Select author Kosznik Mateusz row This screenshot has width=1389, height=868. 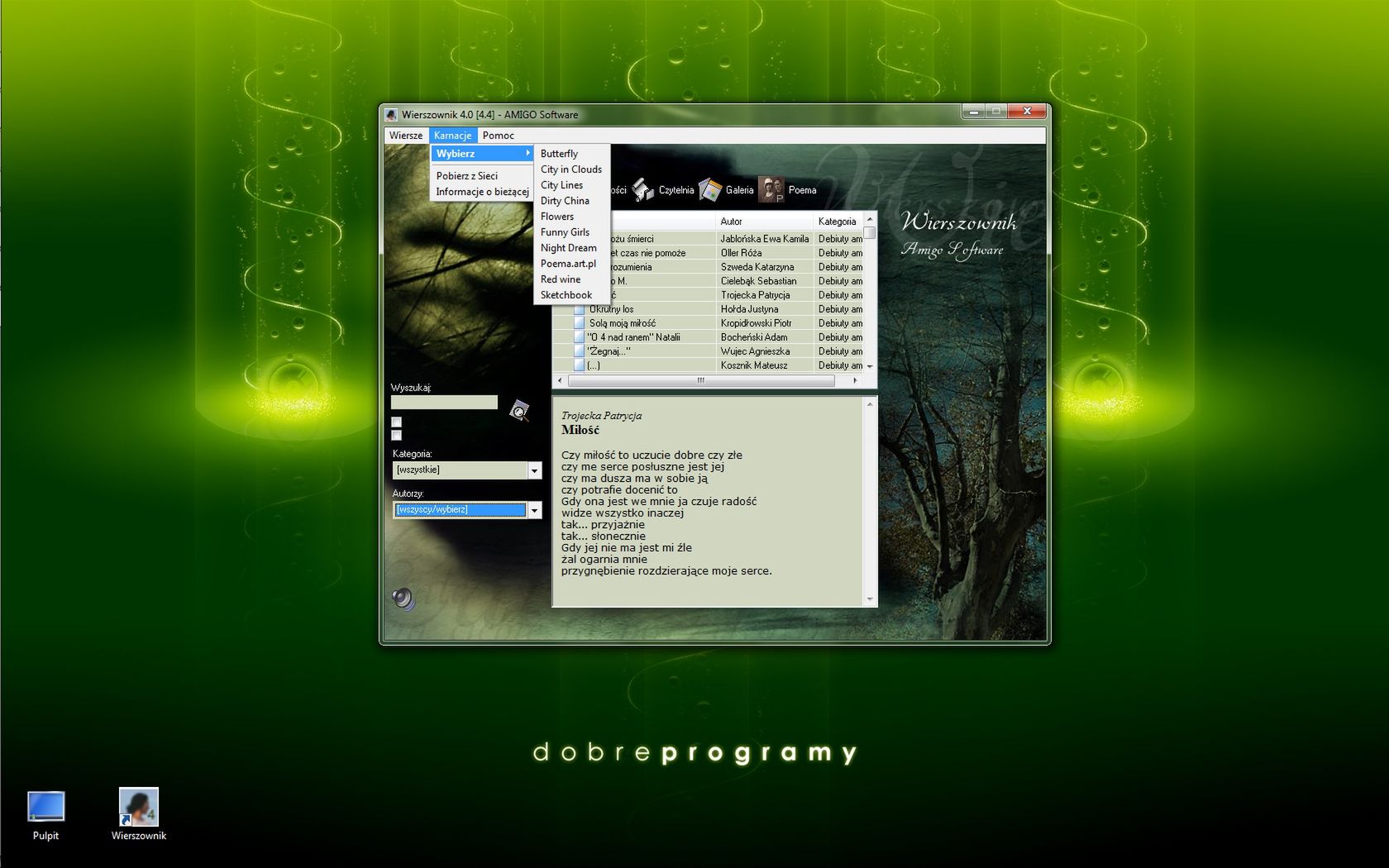coord(764,365)
